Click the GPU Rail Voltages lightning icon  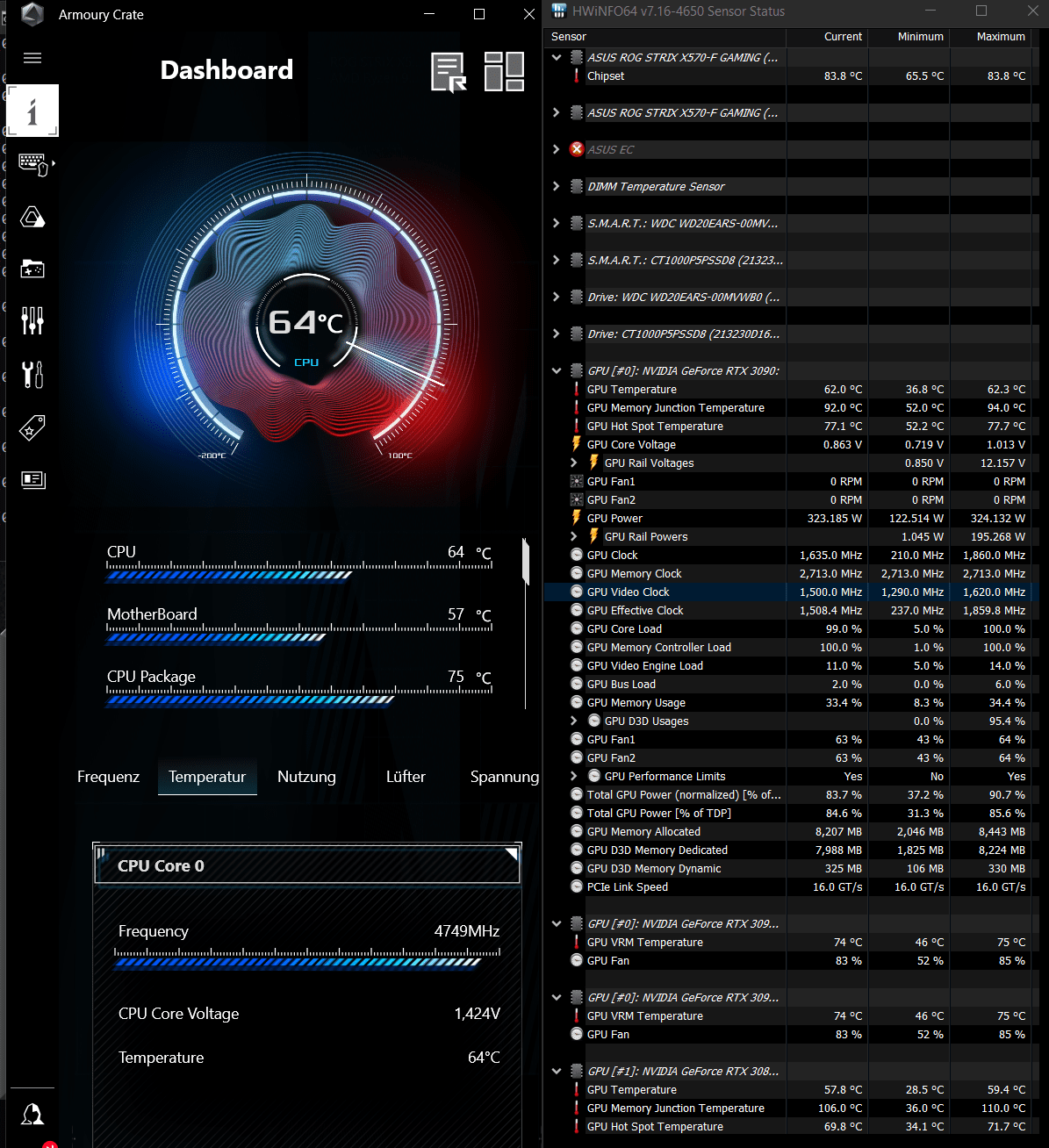point(594,463)
